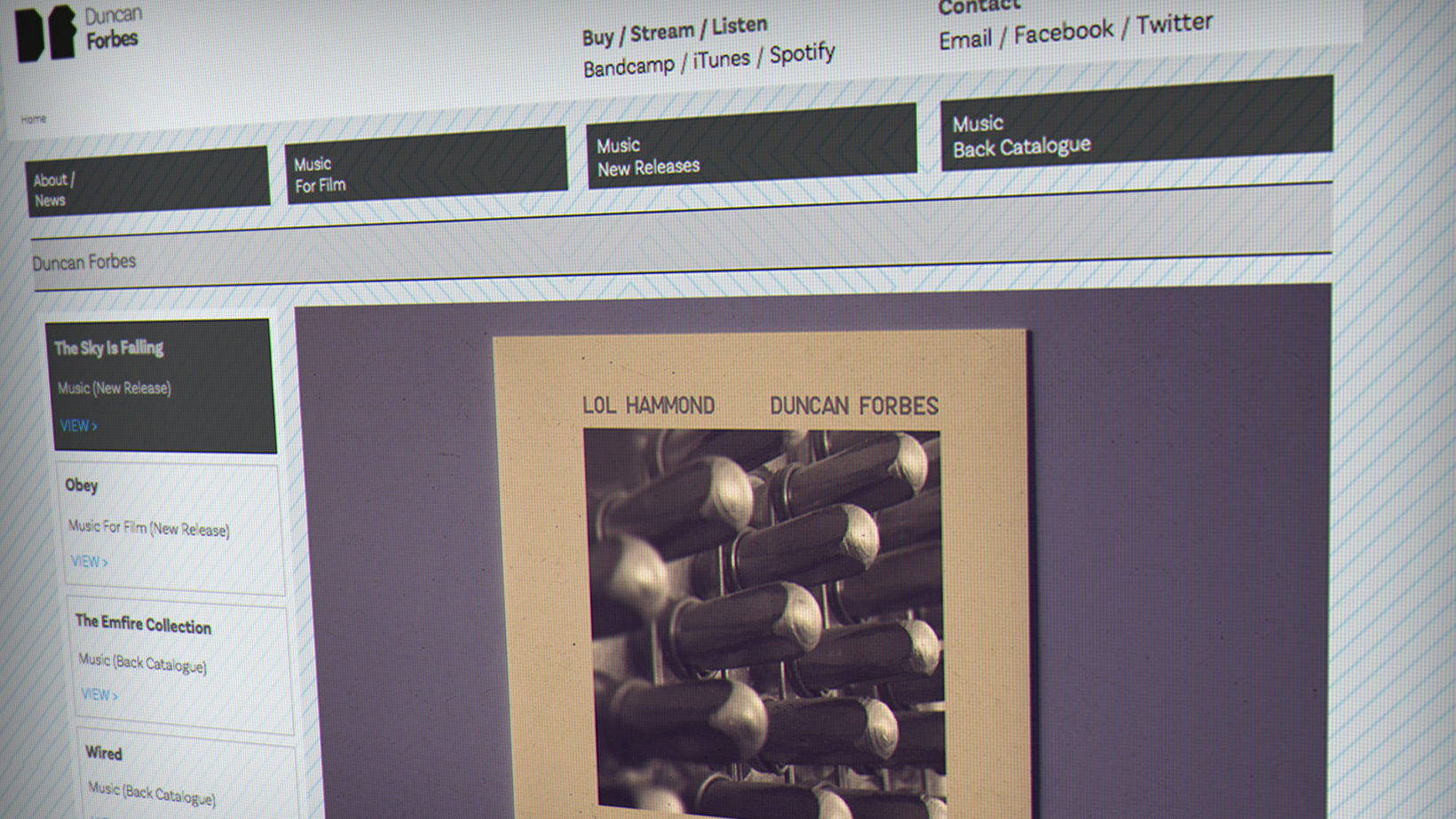Screen dimensions: 1456x819
Task: Go to the Home breadcrumb
Action: click(x=34, y=119)
